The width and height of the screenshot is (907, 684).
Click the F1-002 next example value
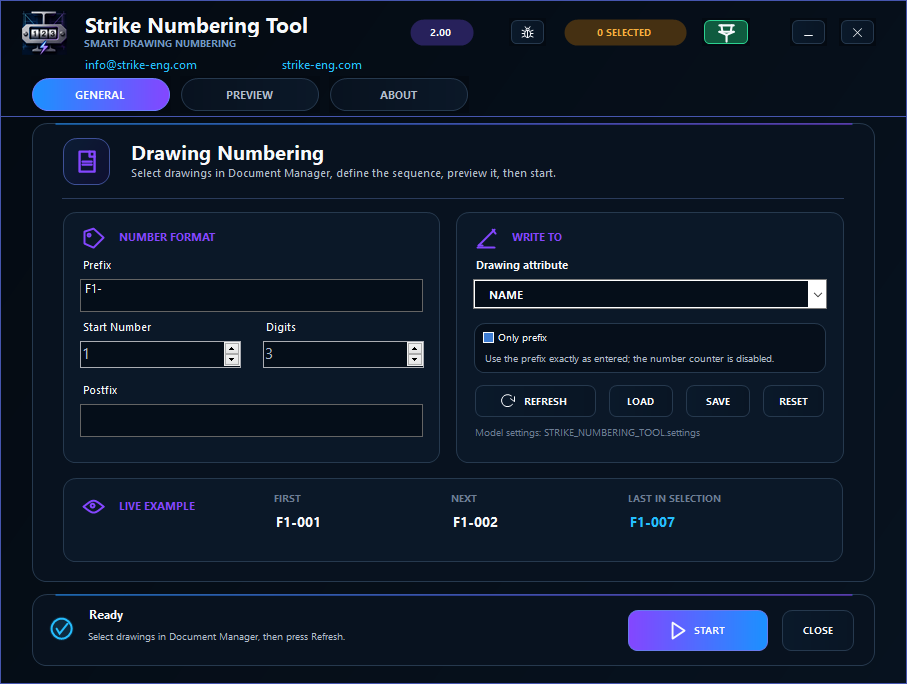coord(475,522)
